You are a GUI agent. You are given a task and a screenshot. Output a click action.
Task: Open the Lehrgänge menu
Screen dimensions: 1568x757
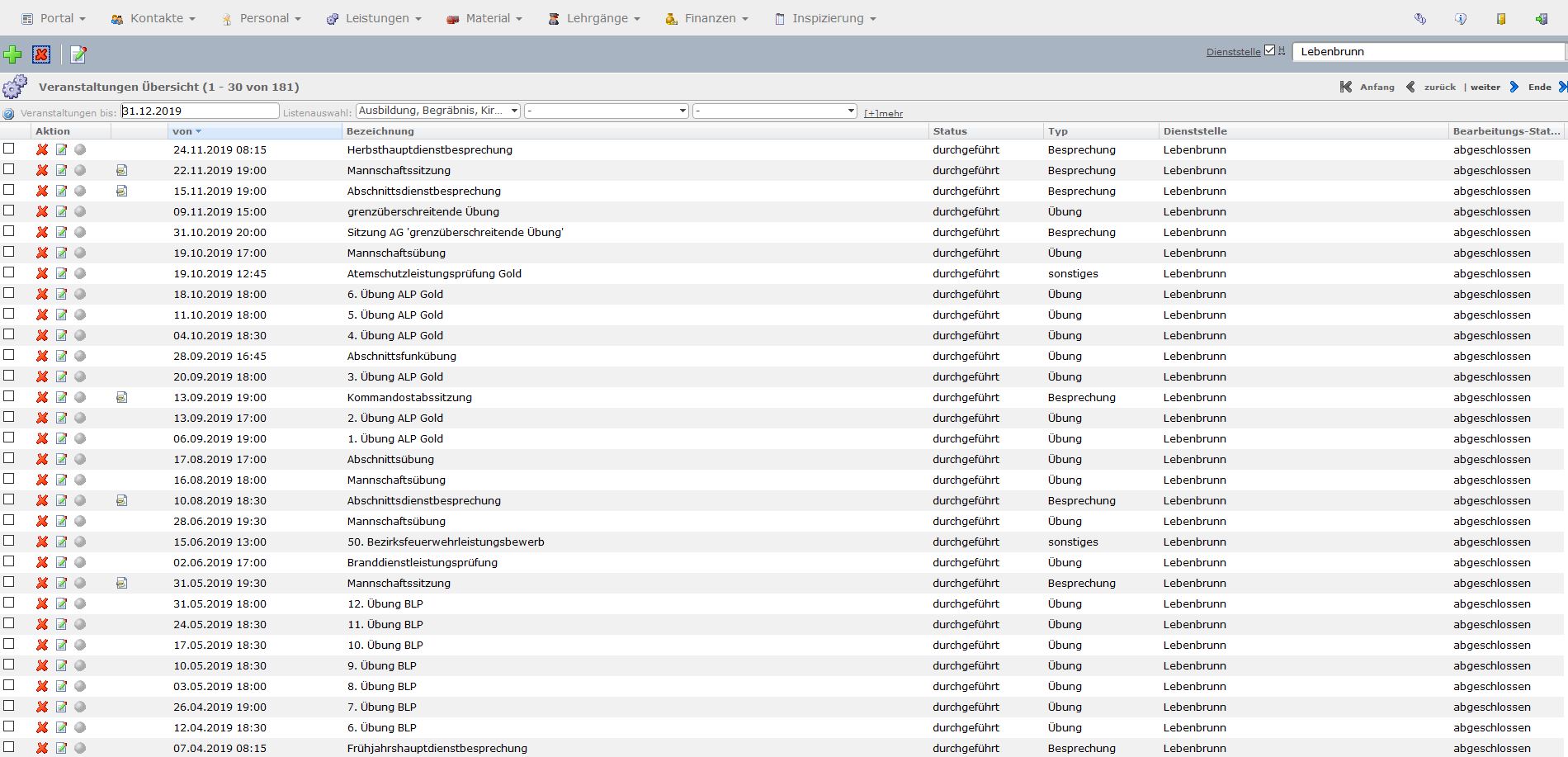[x=596, y=18]
